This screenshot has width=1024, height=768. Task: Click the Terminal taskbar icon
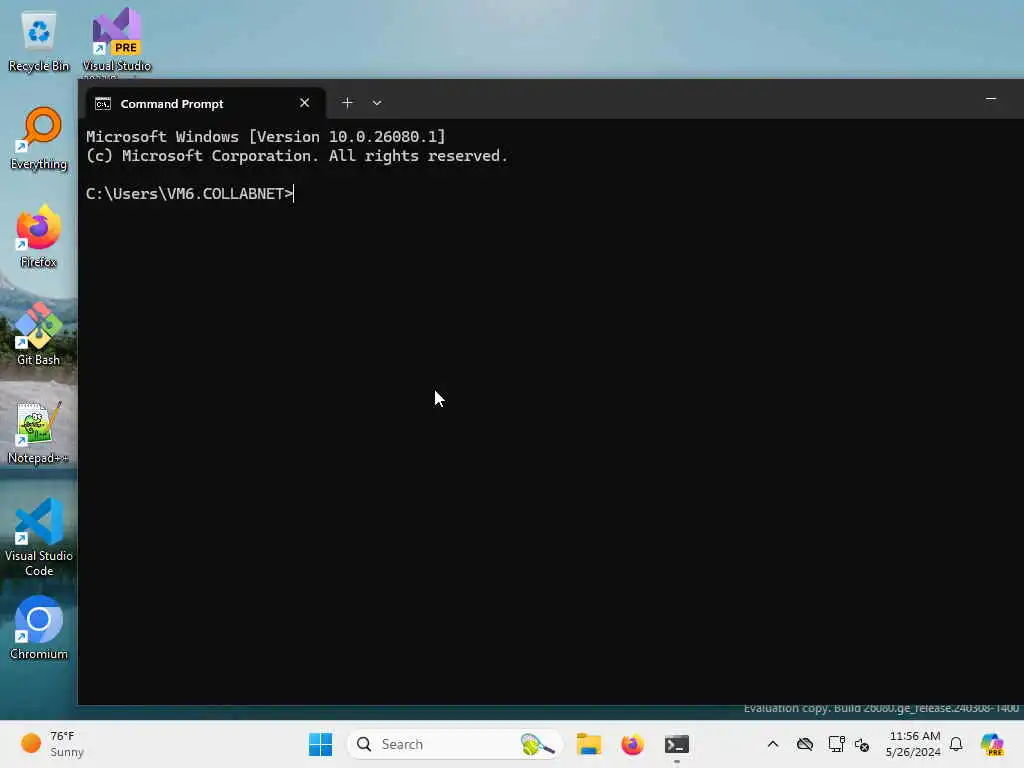(x=677, y=744)
